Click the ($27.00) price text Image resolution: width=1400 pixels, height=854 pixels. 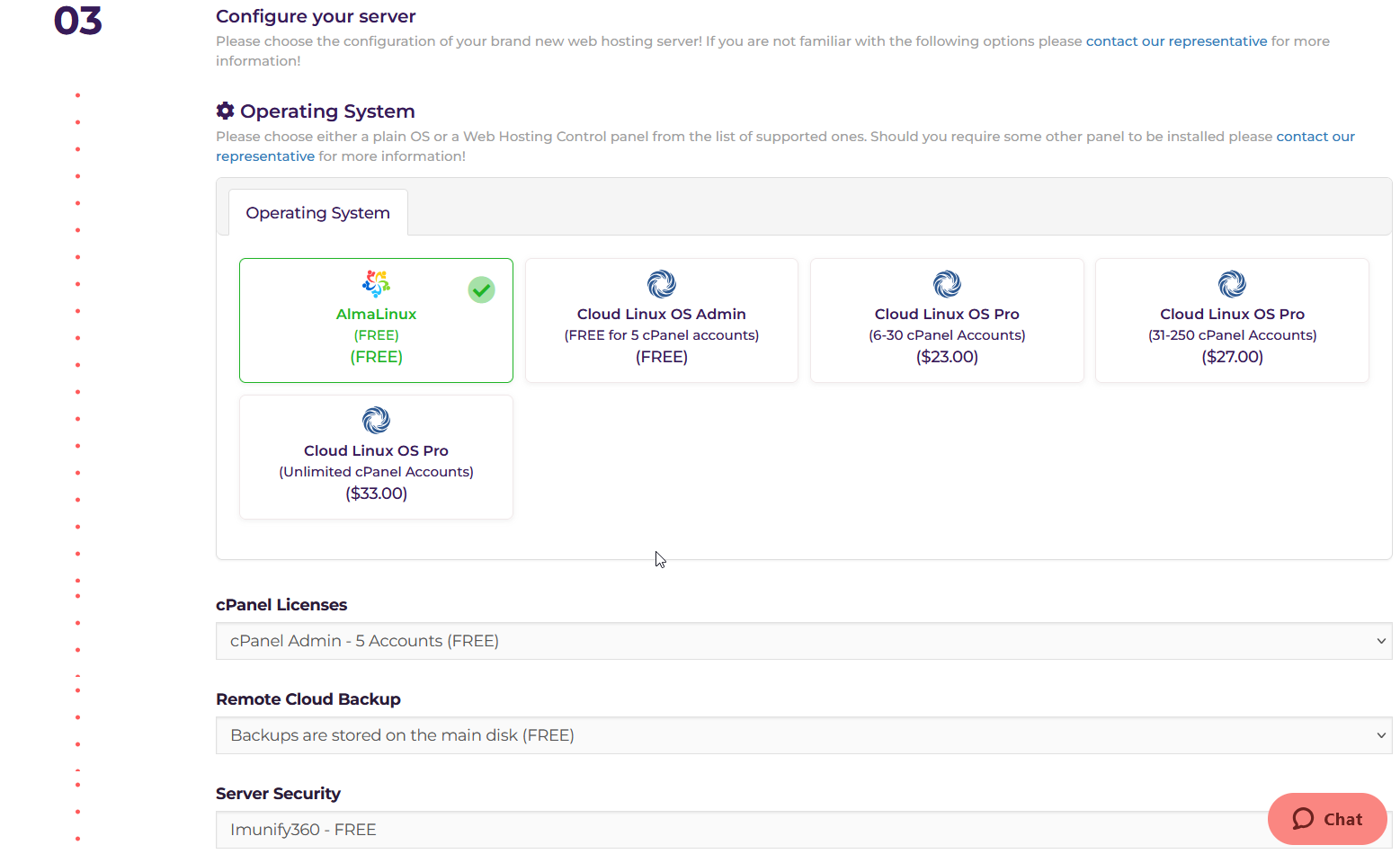point(1232,357)
